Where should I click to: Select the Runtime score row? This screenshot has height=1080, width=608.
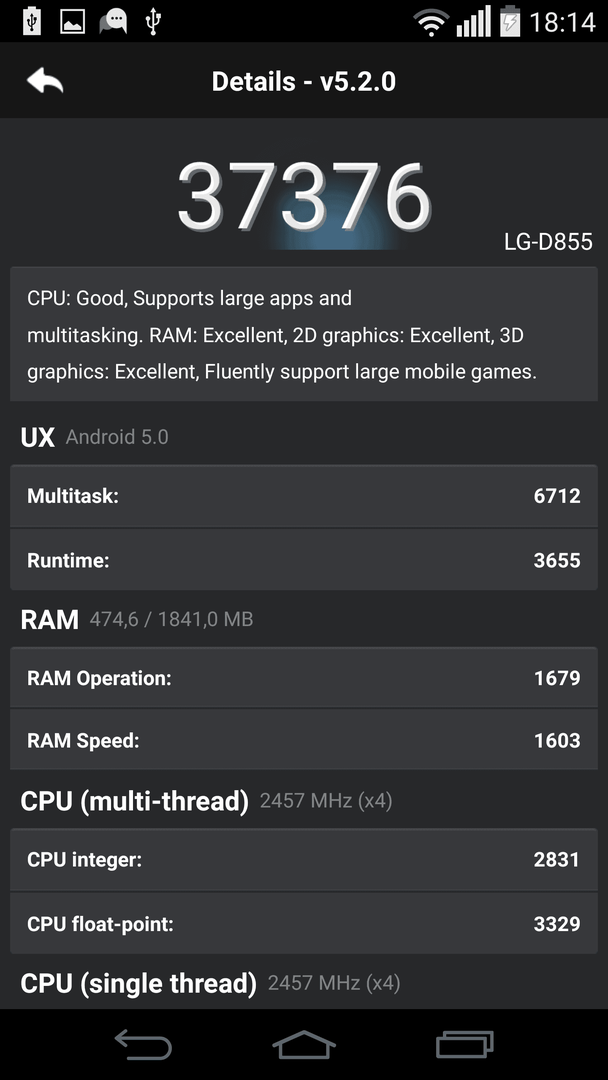[304, 560]
